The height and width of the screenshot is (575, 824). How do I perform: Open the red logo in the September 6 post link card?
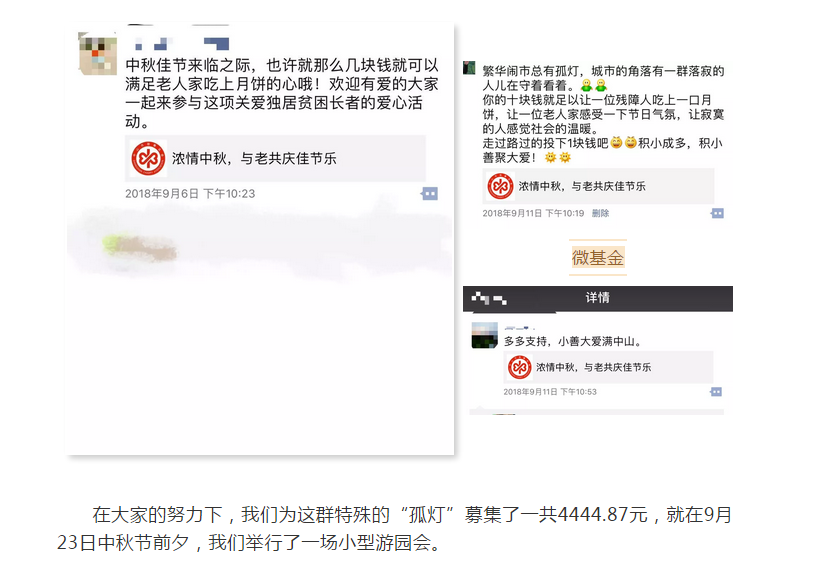click(148, 158)
